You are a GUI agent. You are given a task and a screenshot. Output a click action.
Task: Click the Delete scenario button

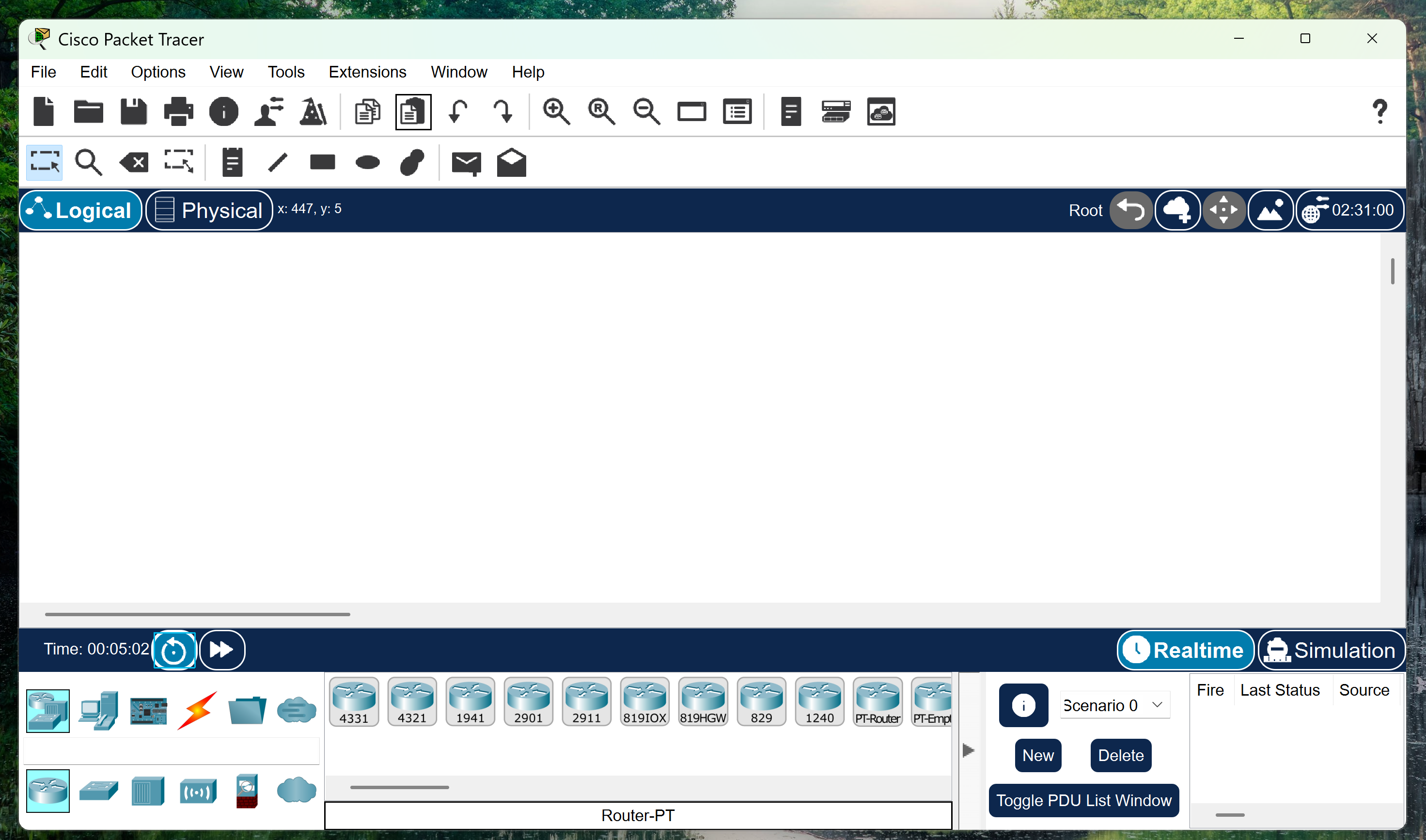1120,755
